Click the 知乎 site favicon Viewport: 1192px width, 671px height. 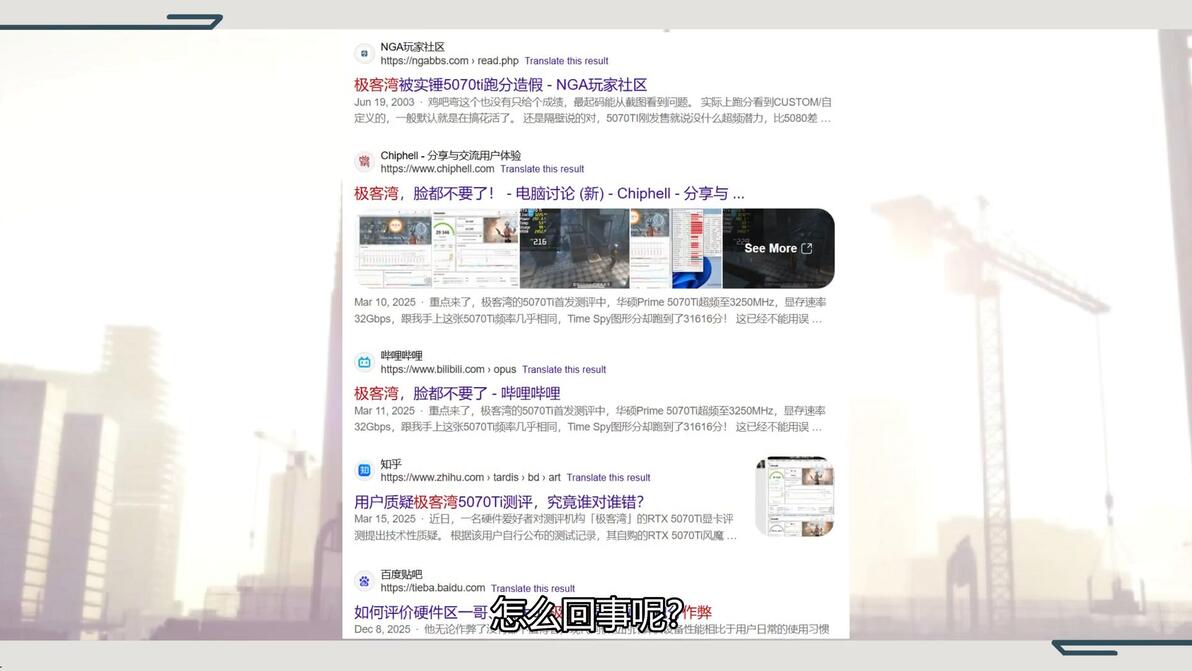[x=364, y=470]
